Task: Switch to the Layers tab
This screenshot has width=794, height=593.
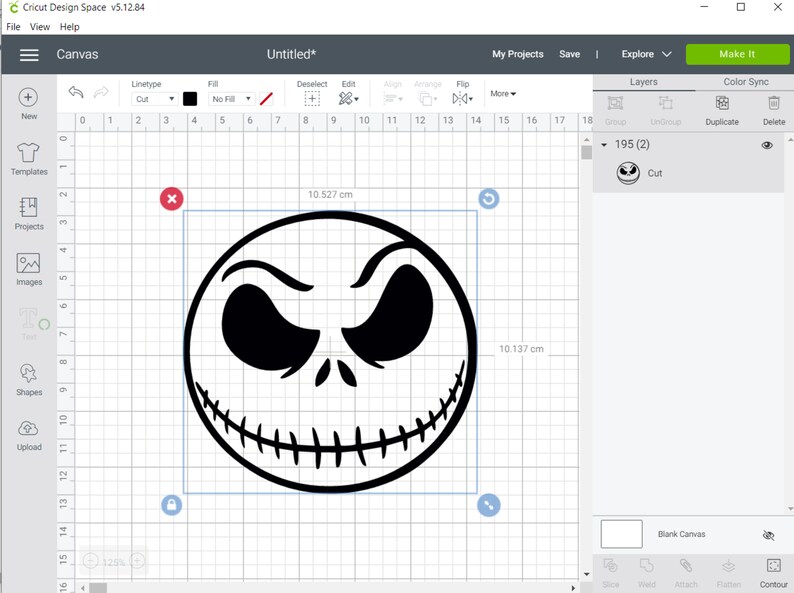Action: point(644,82)
